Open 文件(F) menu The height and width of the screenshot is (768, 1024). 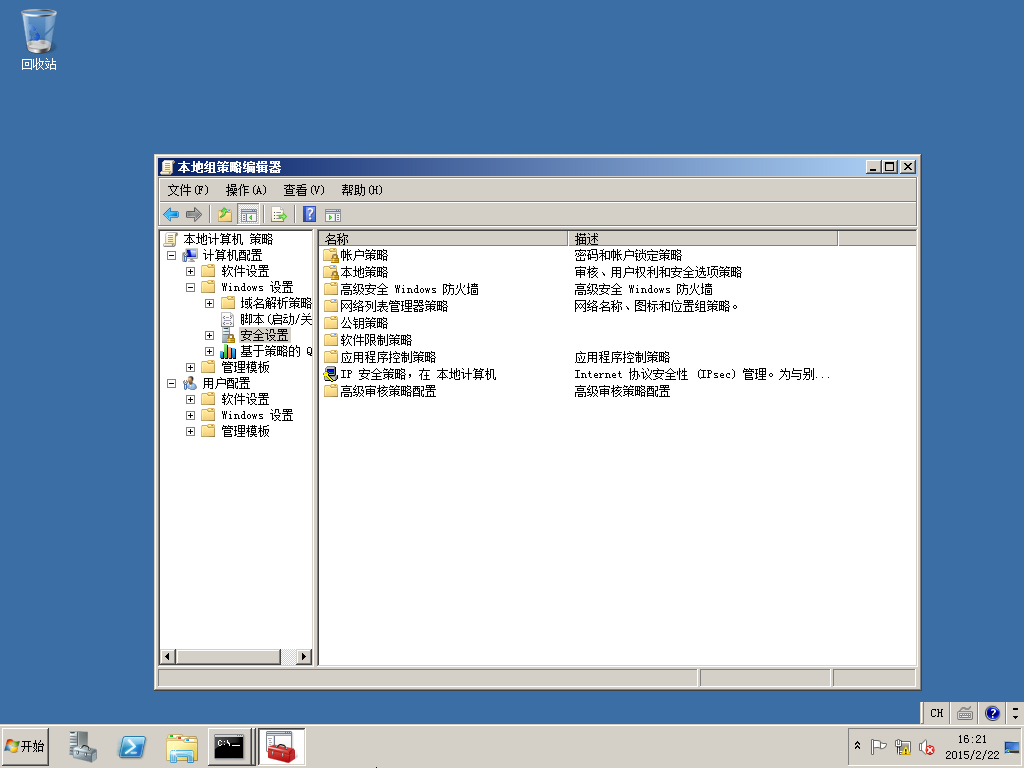(187, 190)
